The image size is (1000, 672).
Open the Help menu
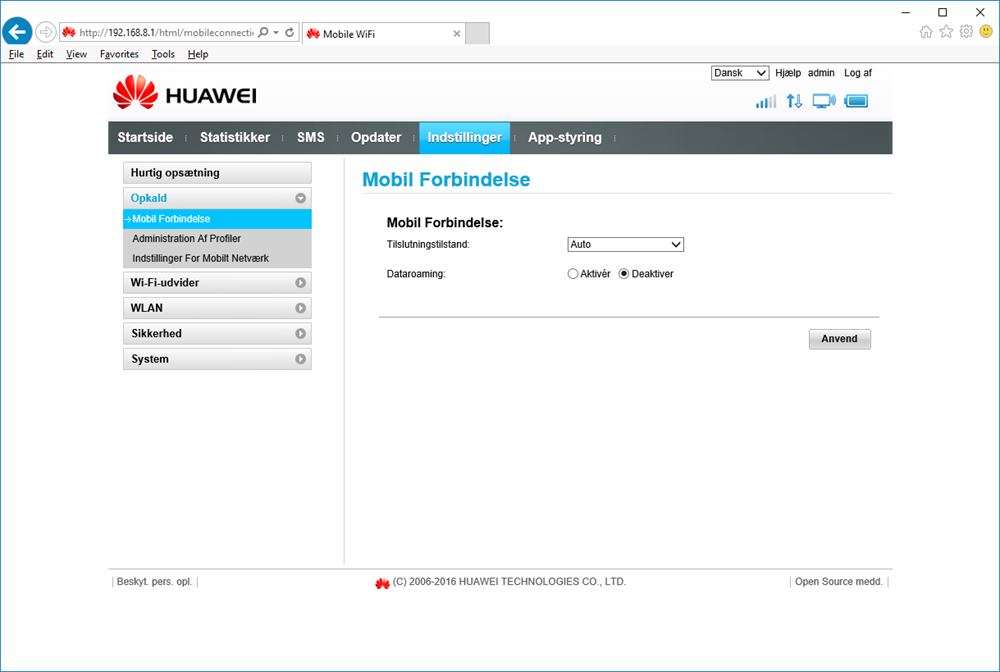click(x=198, y=54)
